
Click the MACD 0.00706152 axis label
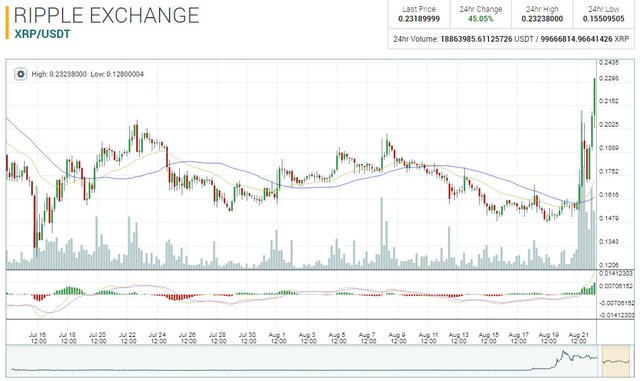point(616,286)
